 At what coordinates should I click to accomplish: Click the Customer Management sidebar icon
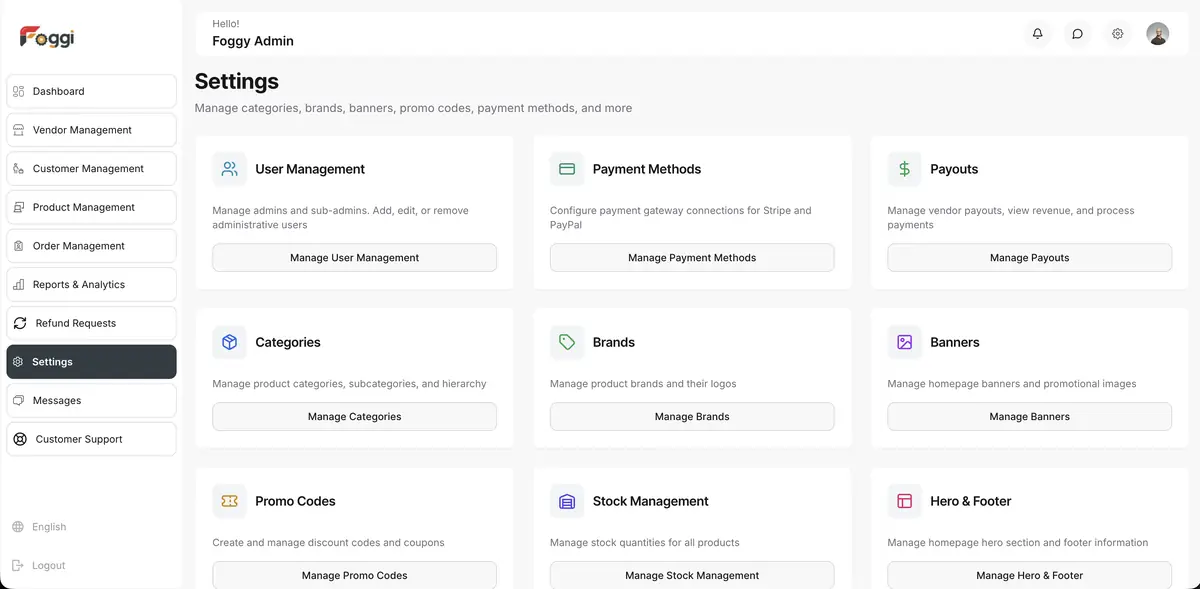18,169
